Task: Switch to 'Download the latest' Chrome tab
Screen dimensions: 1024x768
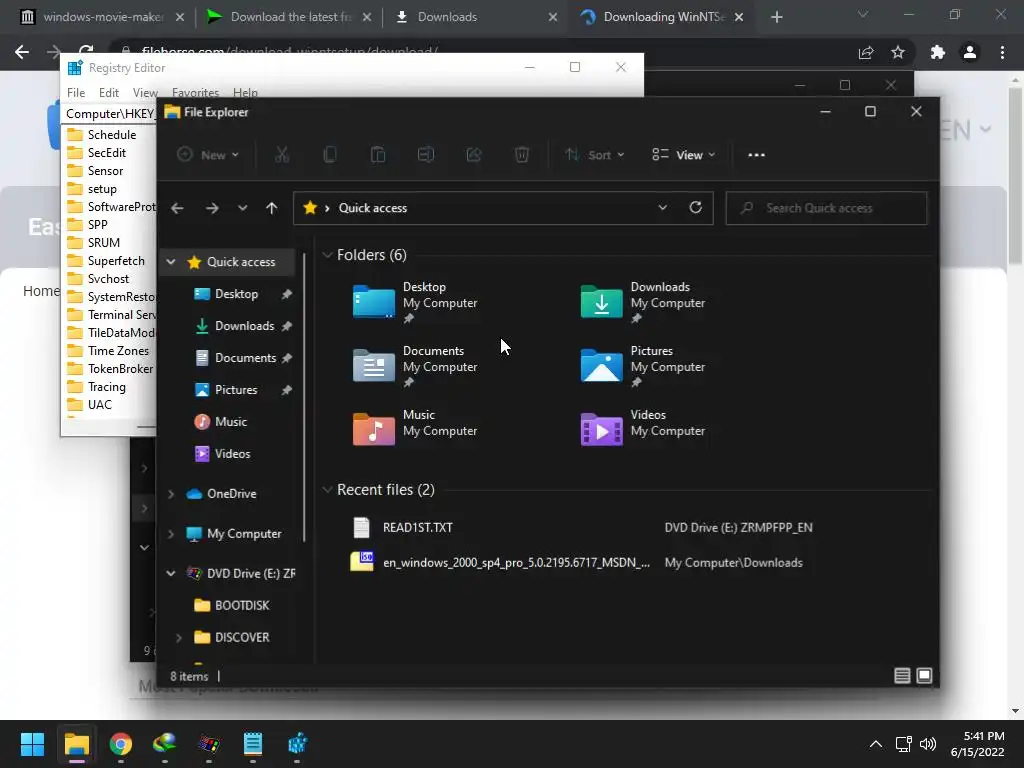Action: 290,17
